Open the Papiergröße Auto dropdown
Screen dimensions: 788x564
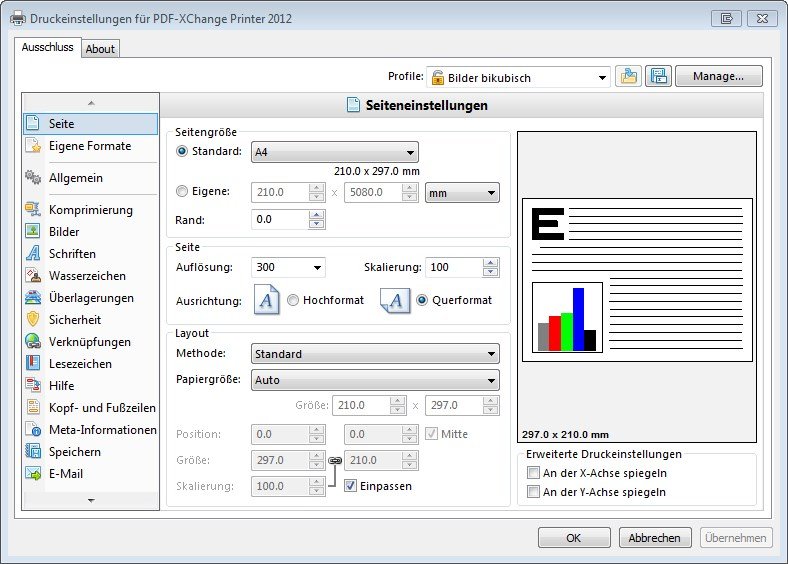[x=374, y=380]
